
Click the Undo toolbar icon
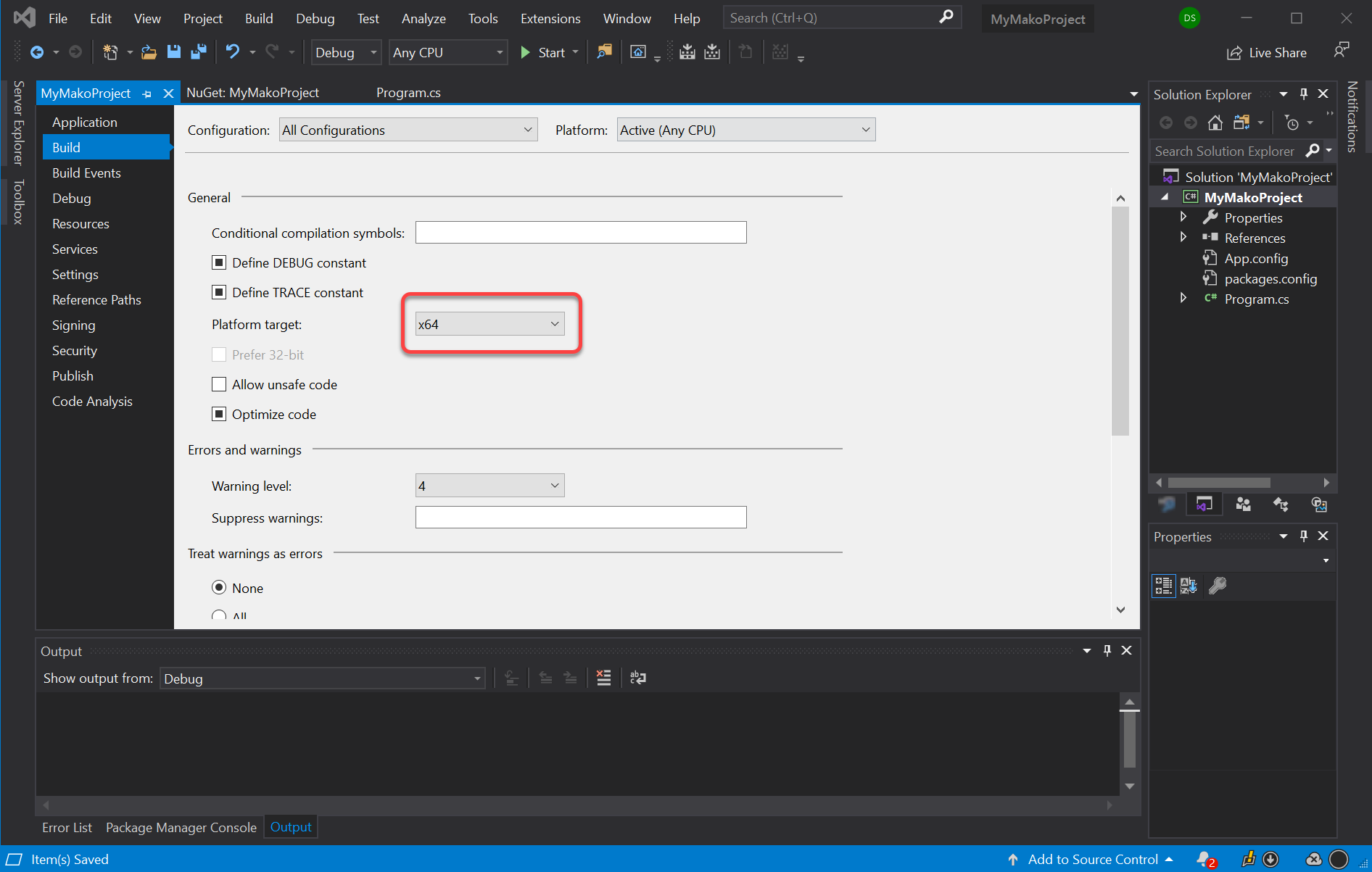click(x=232, y=51)
